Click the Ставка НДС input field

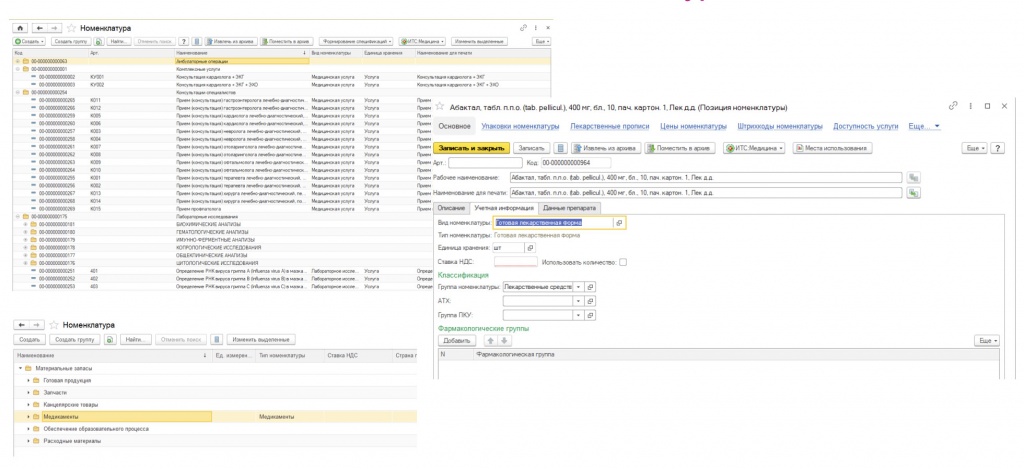click(x=516, y=263)
